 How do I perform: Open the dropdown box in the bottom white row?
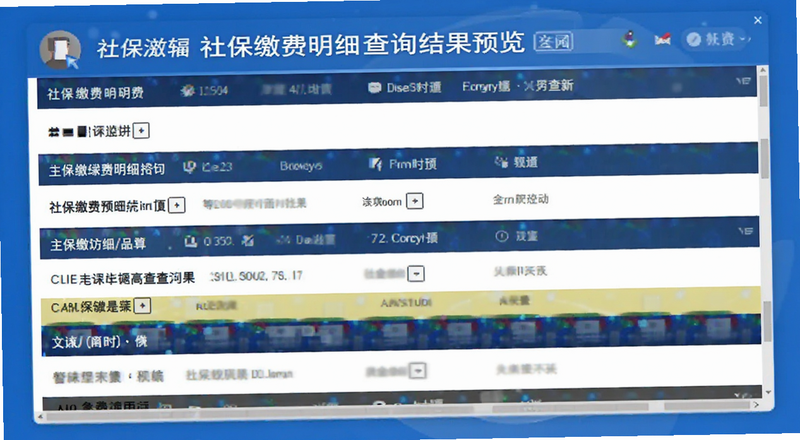(x=418, y=371)
